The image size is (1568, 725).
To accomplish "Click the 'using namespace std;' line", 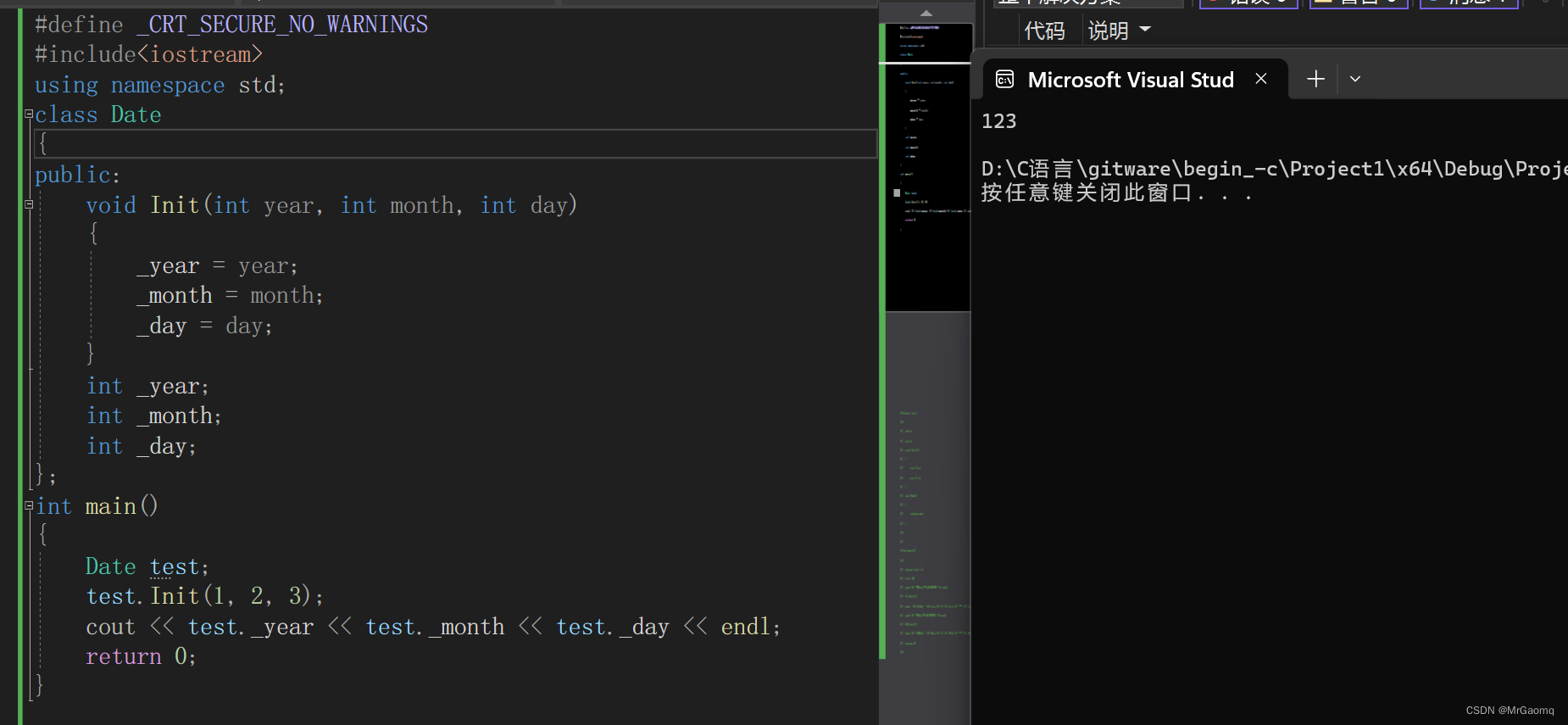I will pyautogui.click(x=160, y=85).
